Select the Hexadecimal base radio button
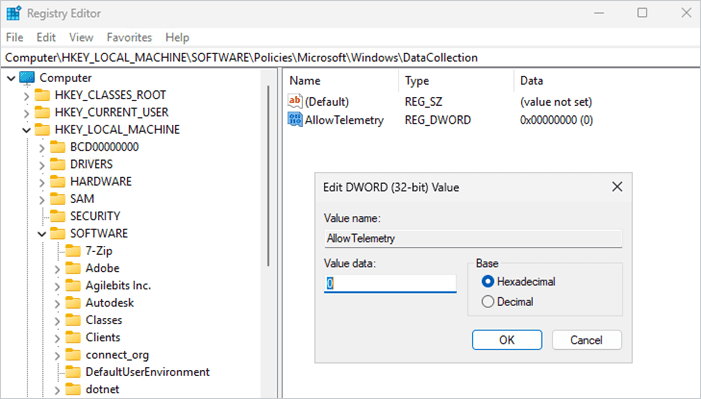 (x=488, y=281)
